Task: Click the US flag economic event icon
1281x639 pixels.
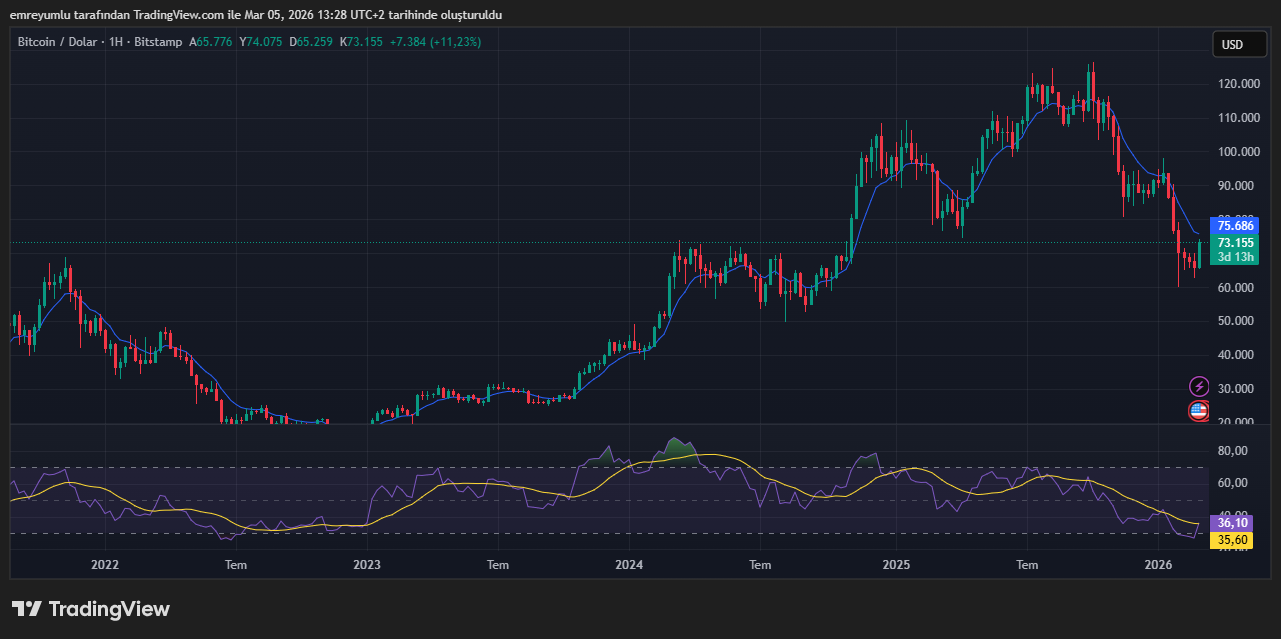Action: point(1198,410)
